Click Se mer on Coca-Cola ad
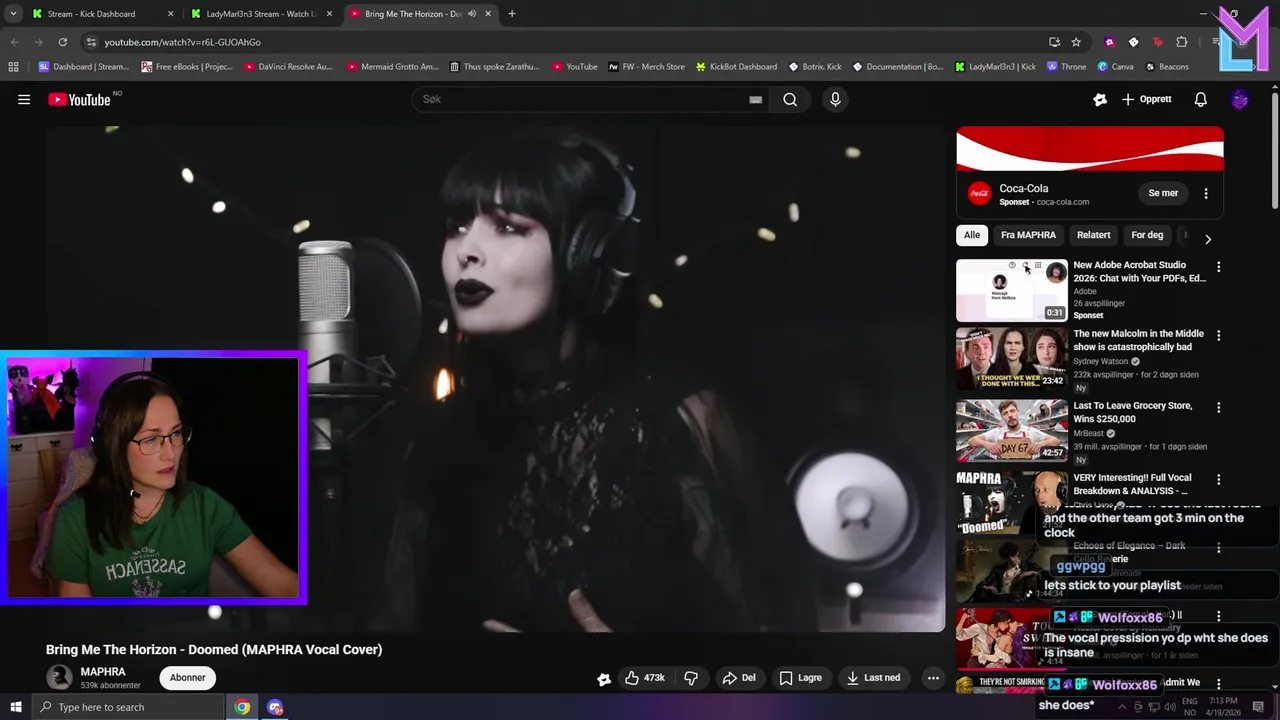Image resolution: width=1280 pixels, height=720 pixels. click(x=1163, y=193)
